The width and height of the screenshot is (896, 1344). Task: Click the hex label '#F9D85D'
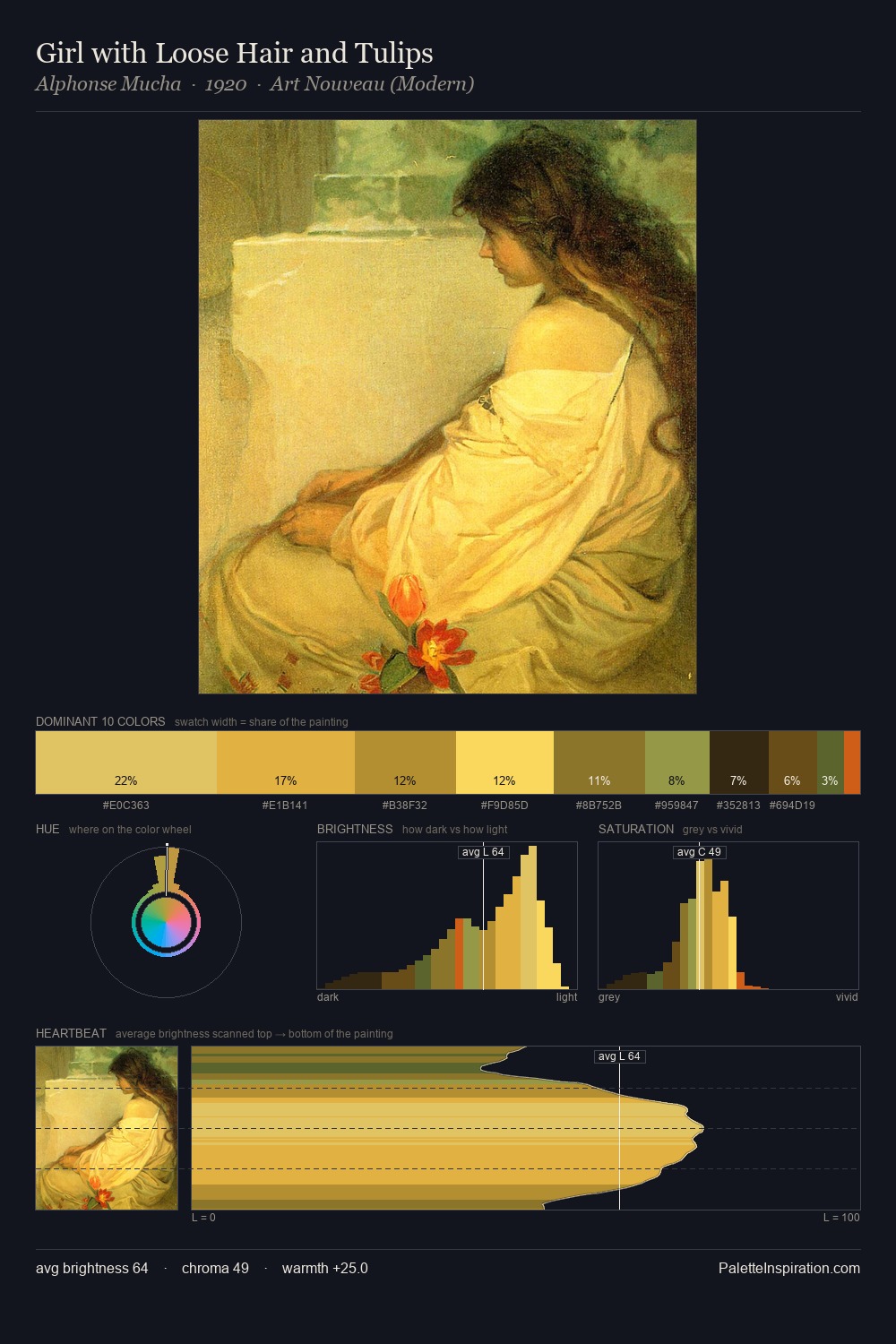coord(504,806)
